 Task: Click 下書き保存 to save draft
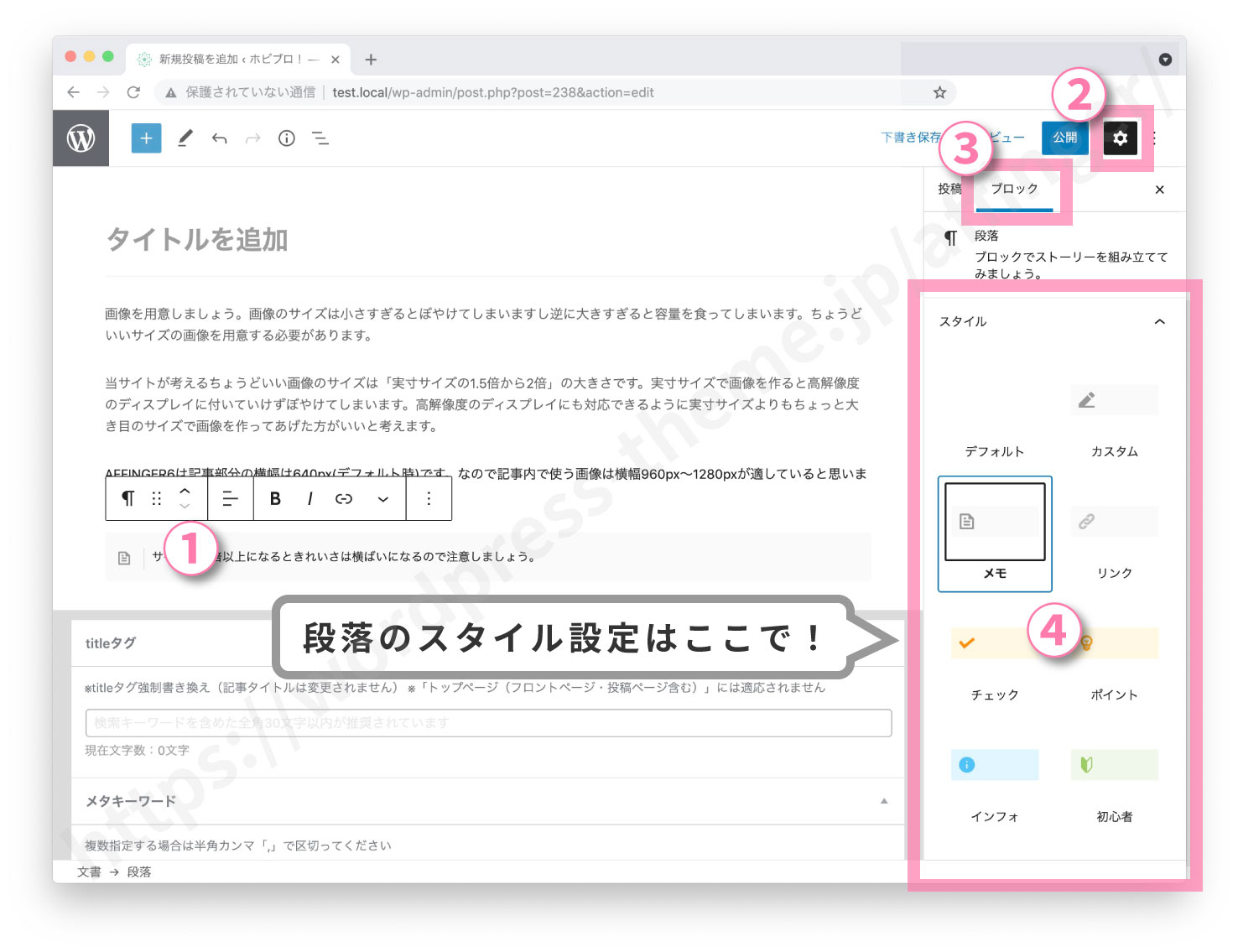click(x=911, y=138)
